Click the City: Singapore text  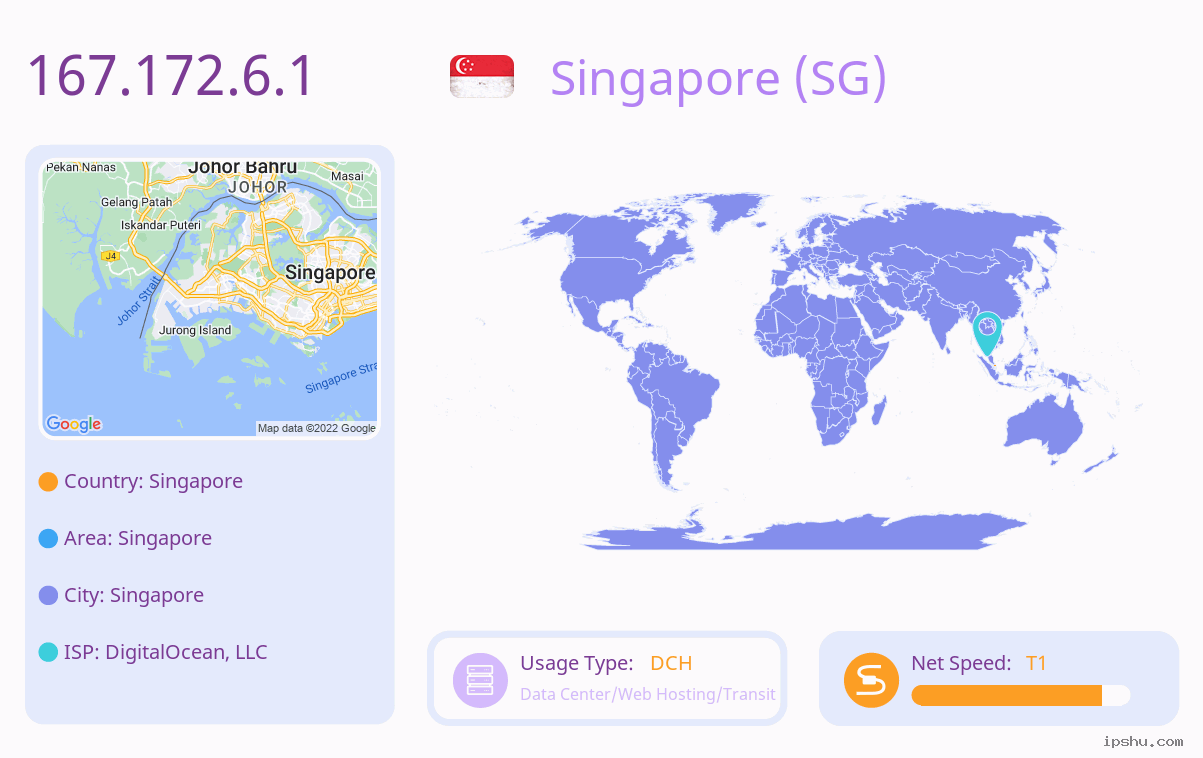(134, 595)
